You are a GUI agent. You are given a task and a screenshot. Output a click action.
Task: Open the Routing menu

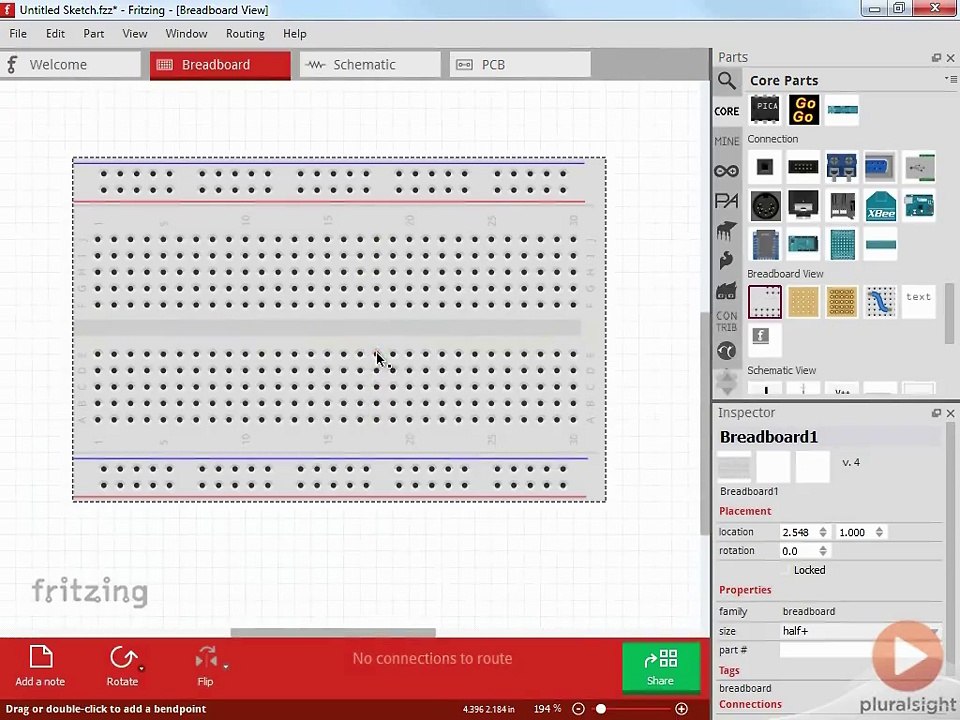pyautogui.click(x=245, y=34)
